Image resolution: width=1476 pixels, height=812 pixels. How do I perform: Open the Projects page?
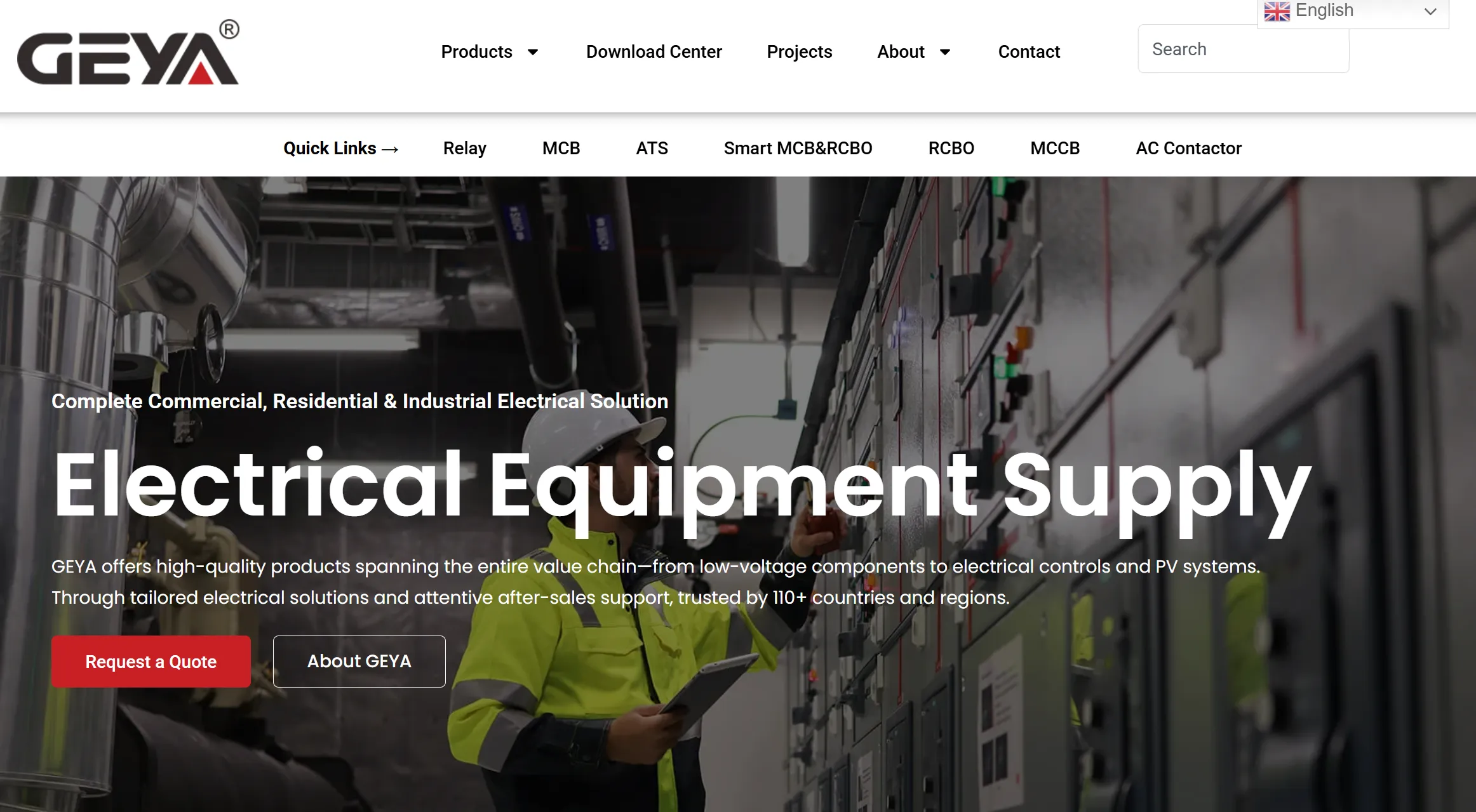(799, 51)
